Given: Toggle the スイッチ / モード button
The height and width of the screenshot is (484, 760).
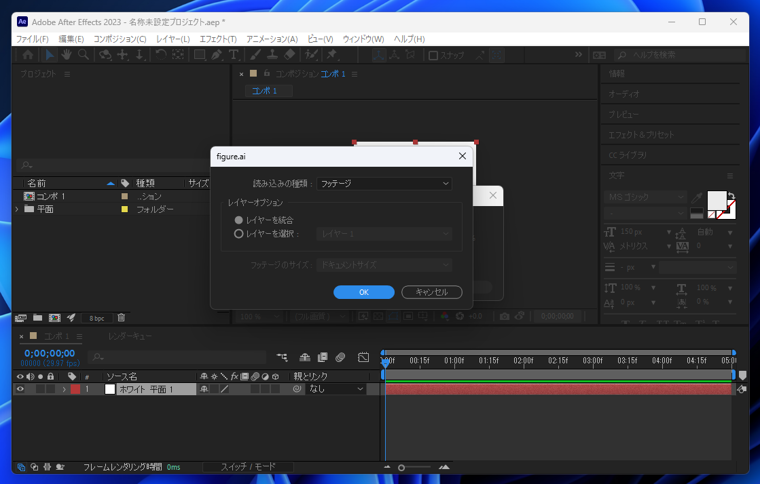Looking at the screenshot, I should (248, 467).
